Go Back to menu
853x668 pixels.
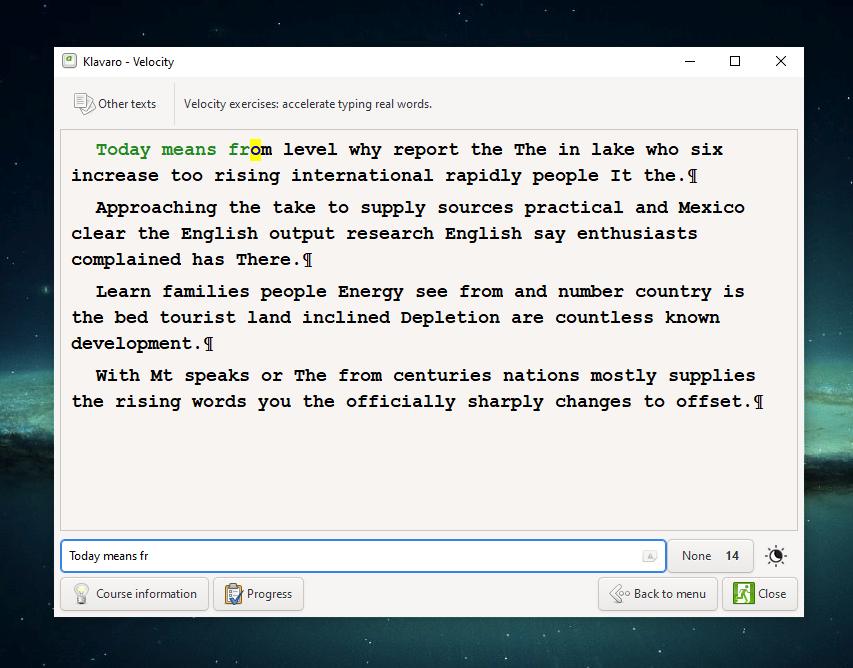point(658,593)
